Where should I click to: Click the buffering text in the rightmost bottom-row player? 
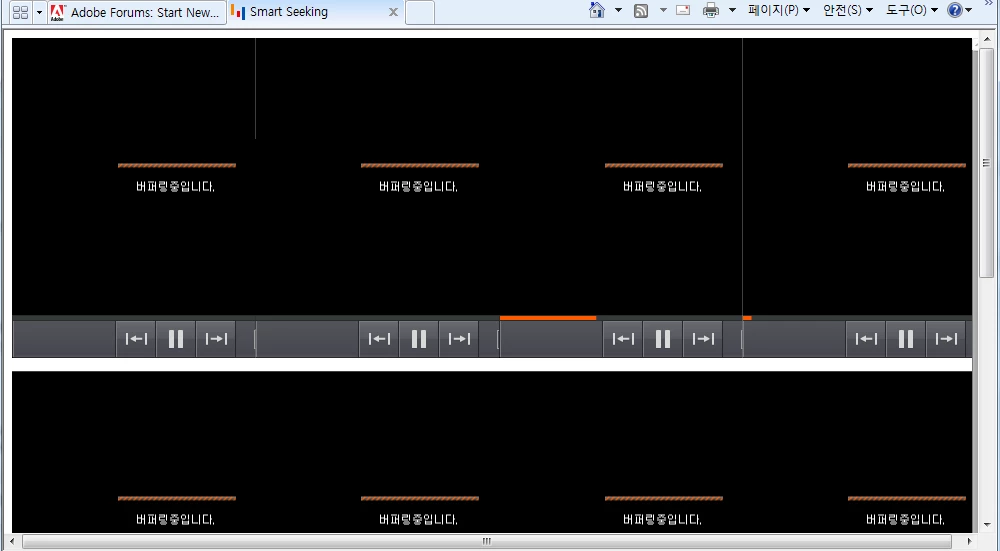point(905,519)
